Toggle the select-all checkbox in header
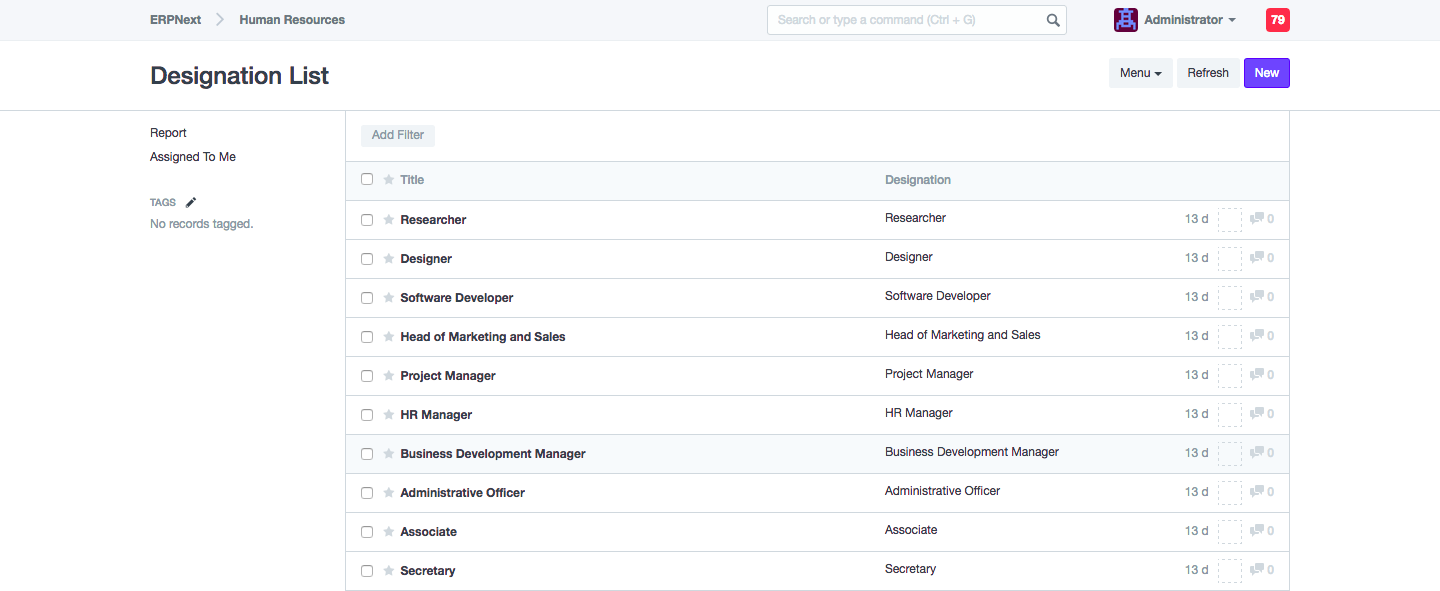Screen dimensions: 1440x591 [x=367, y=179]
